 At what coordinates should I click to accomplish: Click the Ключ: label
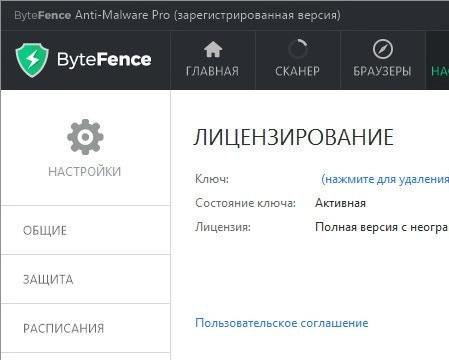click(x=212, y=179)
